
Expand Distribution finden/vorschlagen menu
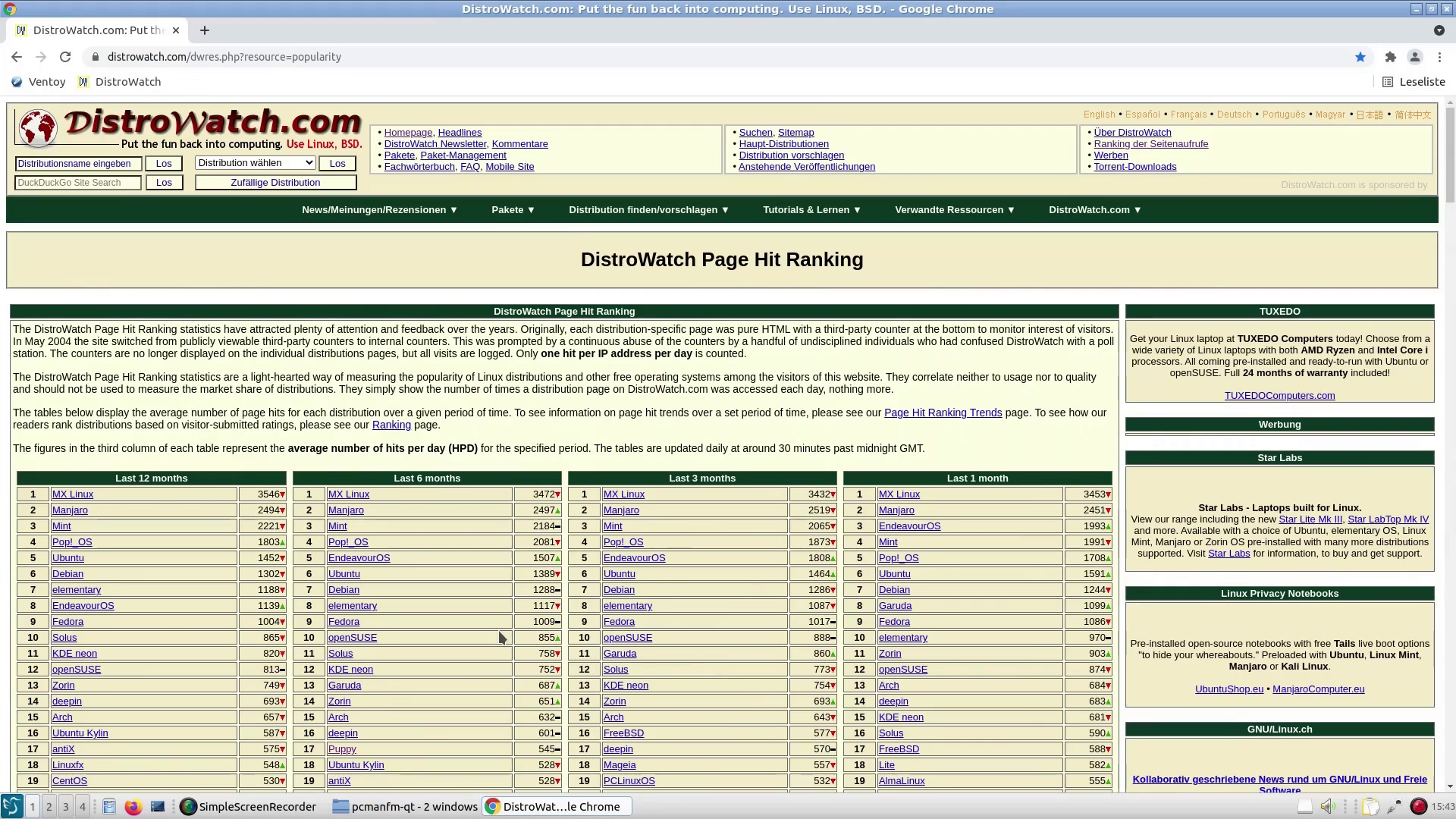pos(649,210)
